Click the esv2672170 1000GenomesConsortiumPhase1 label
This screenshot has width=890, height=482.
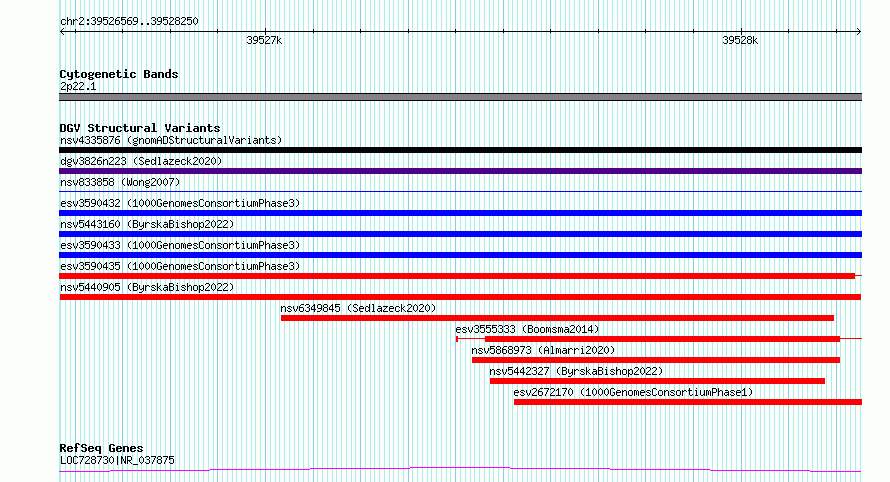click(633, 392)
